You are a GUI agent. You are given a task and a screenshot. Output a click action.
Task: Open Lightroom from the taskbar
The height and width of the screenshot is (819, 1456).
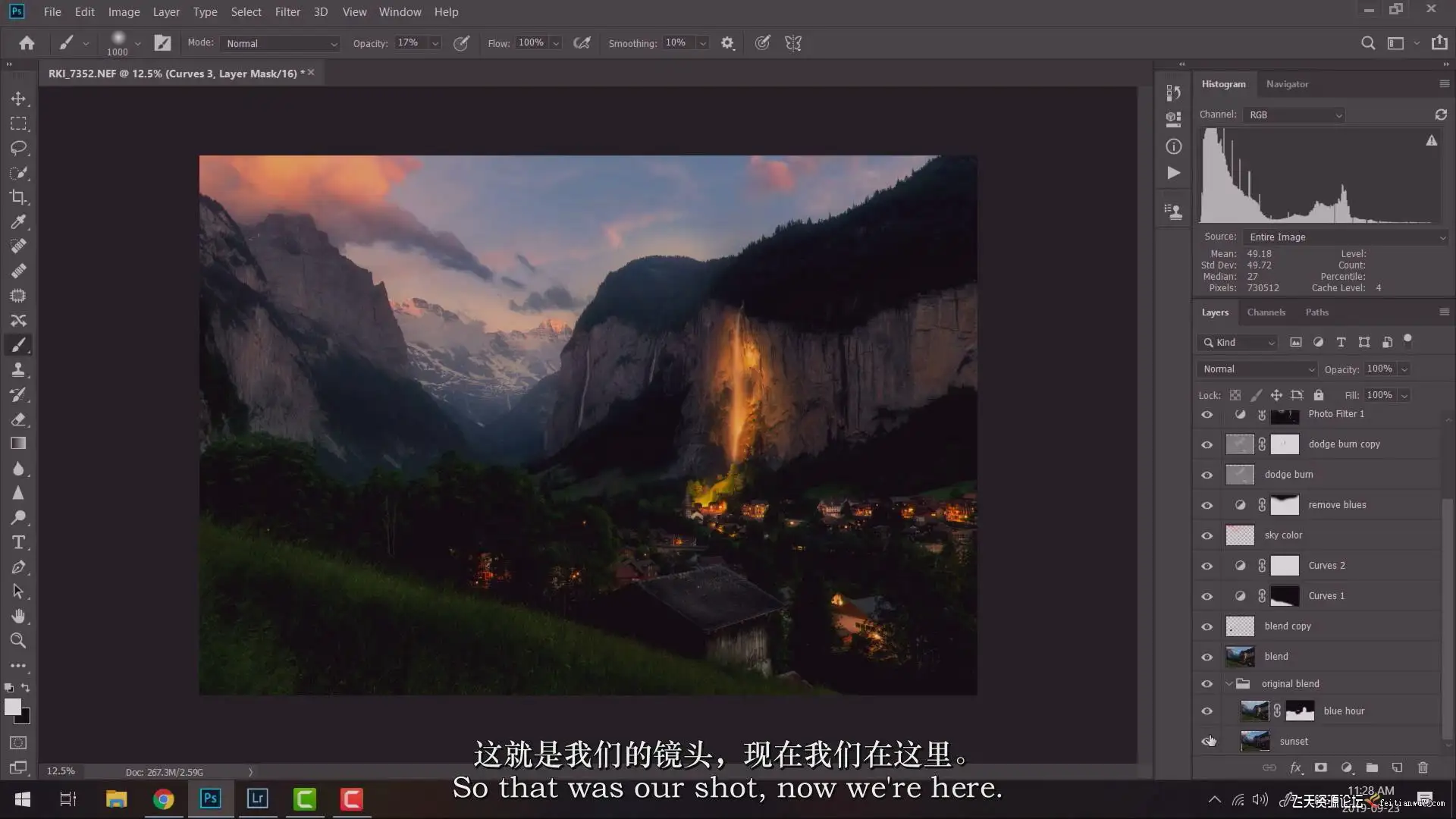(x=258, y=799)
